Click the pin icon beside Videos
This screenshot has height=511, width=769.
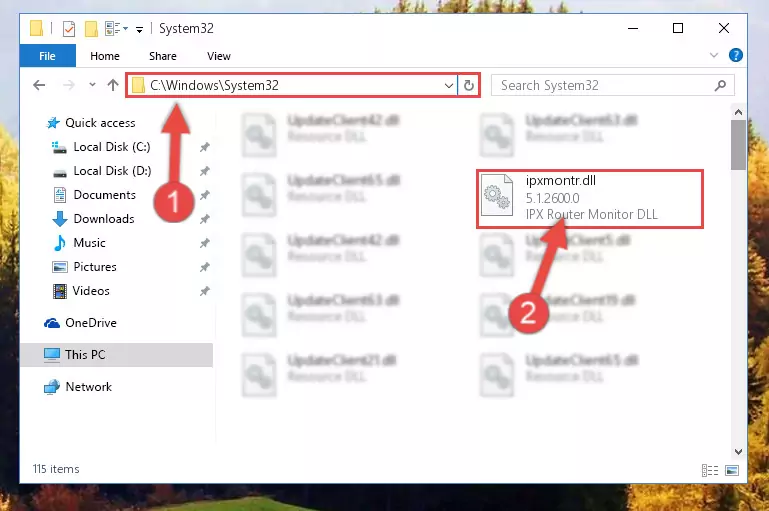[205, 291]
